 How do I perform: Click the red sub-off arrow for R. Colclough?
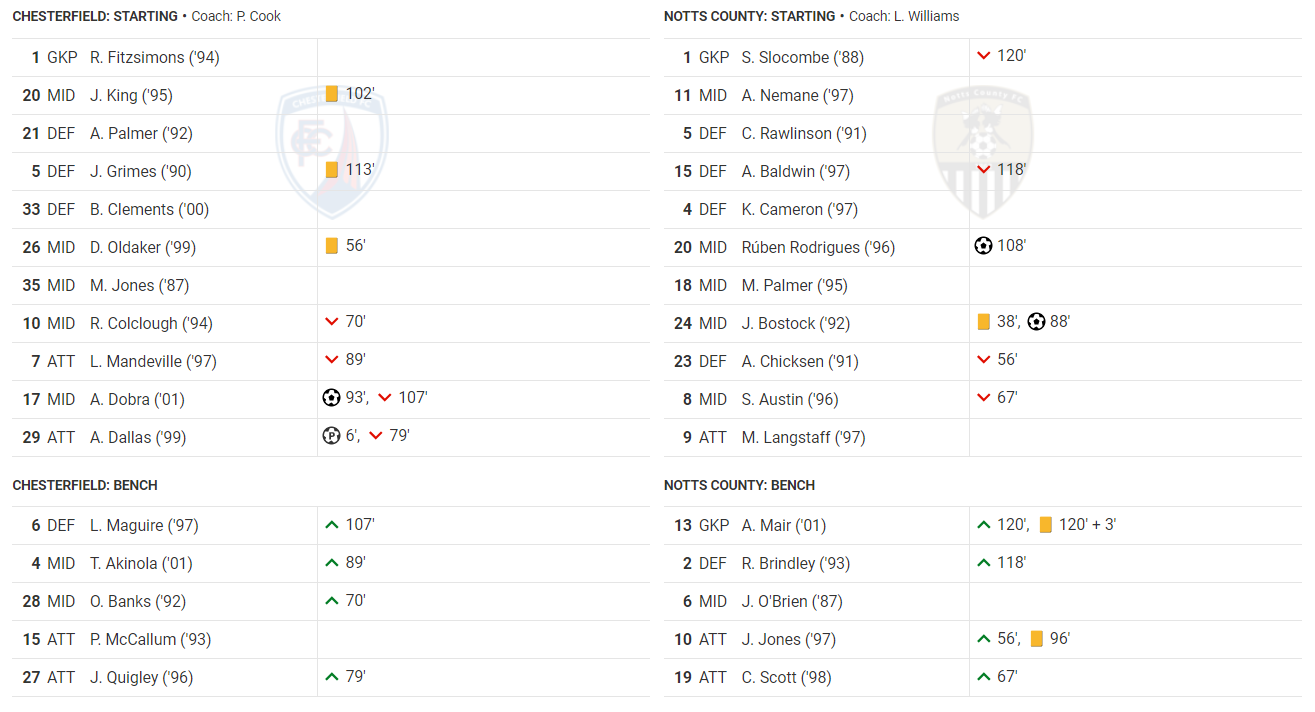point(332,322)
